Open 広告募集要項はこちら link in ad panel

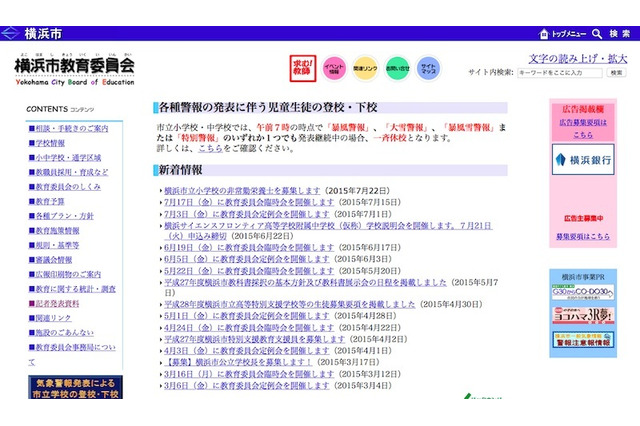pos(583,128)
